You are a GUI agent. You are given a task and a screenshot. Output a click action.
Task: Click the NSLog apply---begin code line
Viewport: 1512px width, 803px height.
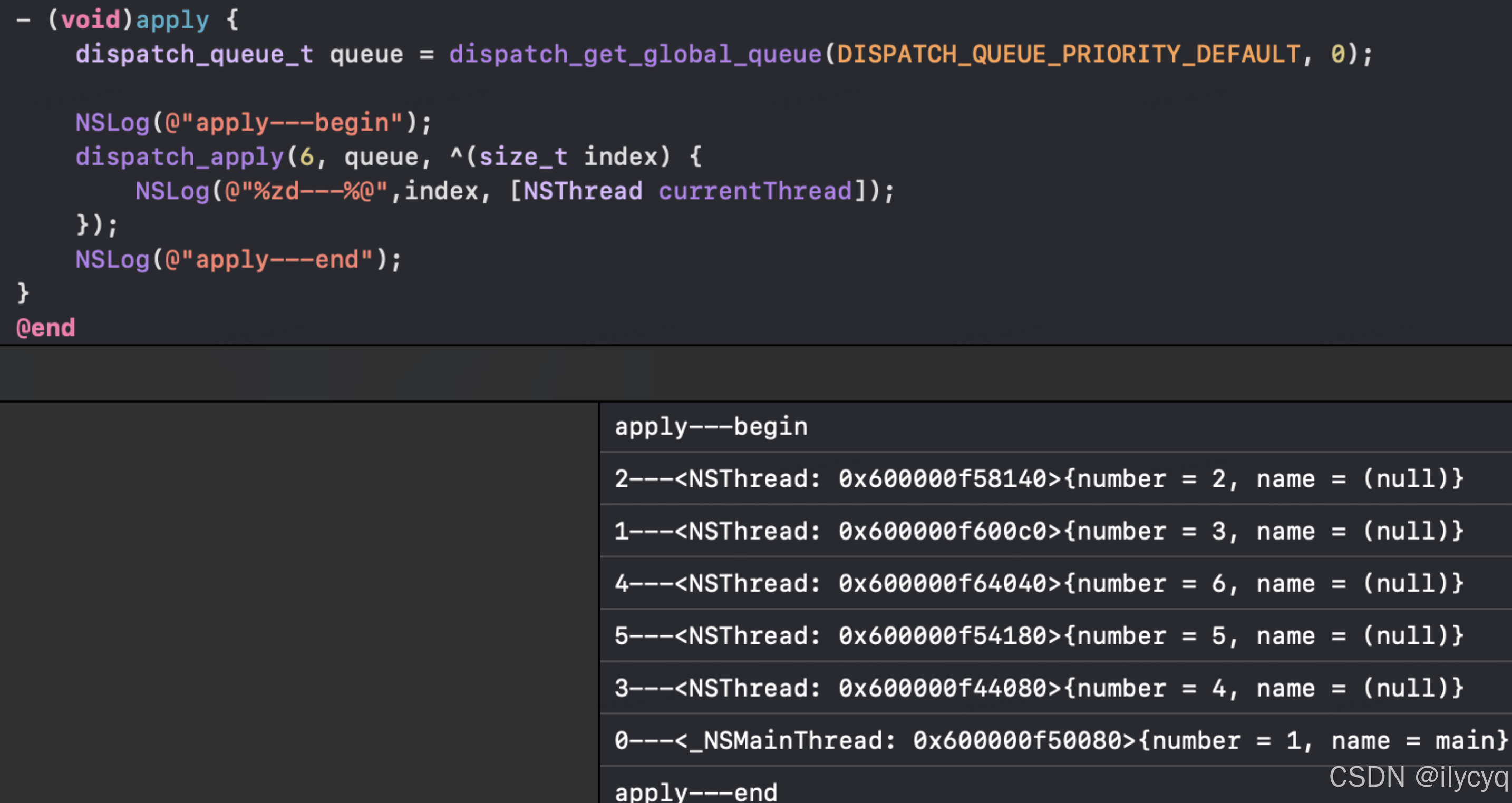tap(254, 123)
